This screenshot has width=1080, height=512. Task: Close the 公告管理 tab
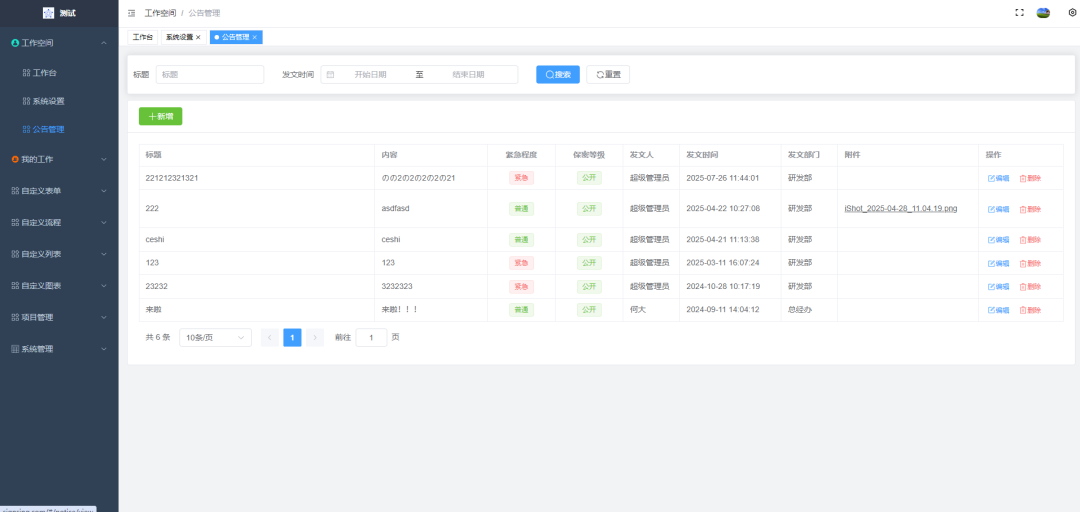(255, 37)
